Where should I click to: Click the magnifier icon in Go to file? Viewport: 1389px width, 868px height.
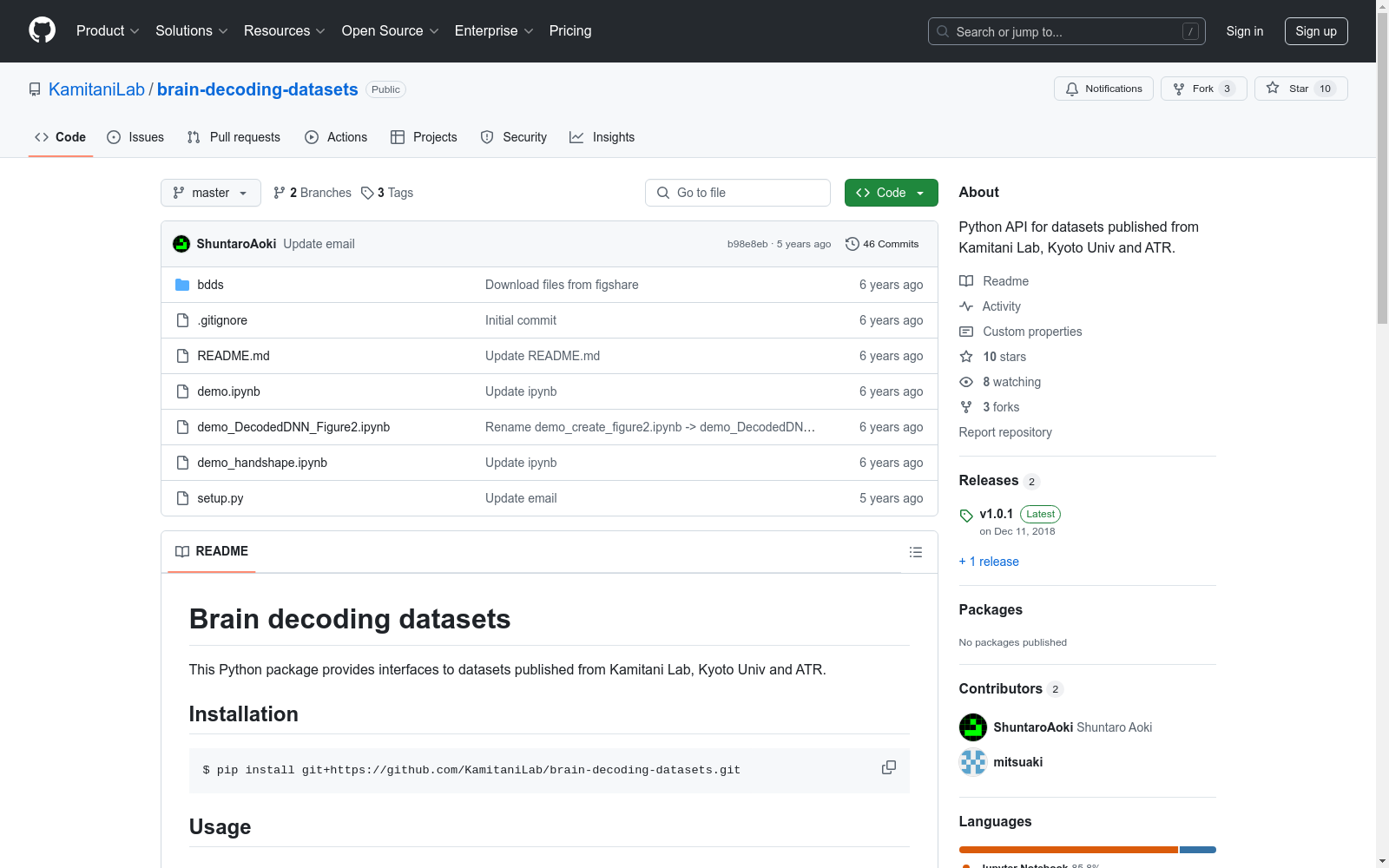[x=663, y=193]
